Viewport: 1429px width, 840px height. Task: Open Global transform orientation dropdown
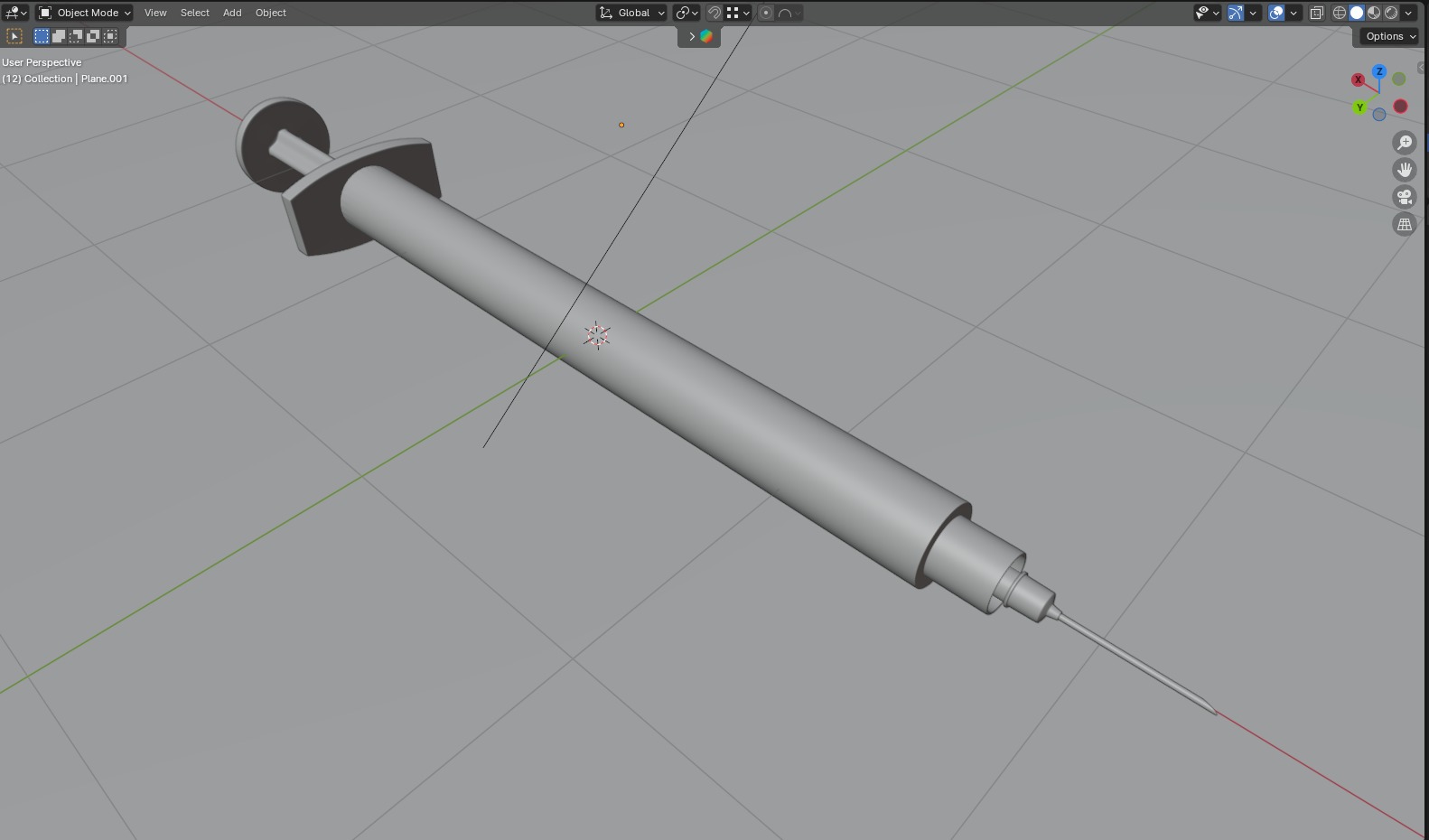click(631, 13)
